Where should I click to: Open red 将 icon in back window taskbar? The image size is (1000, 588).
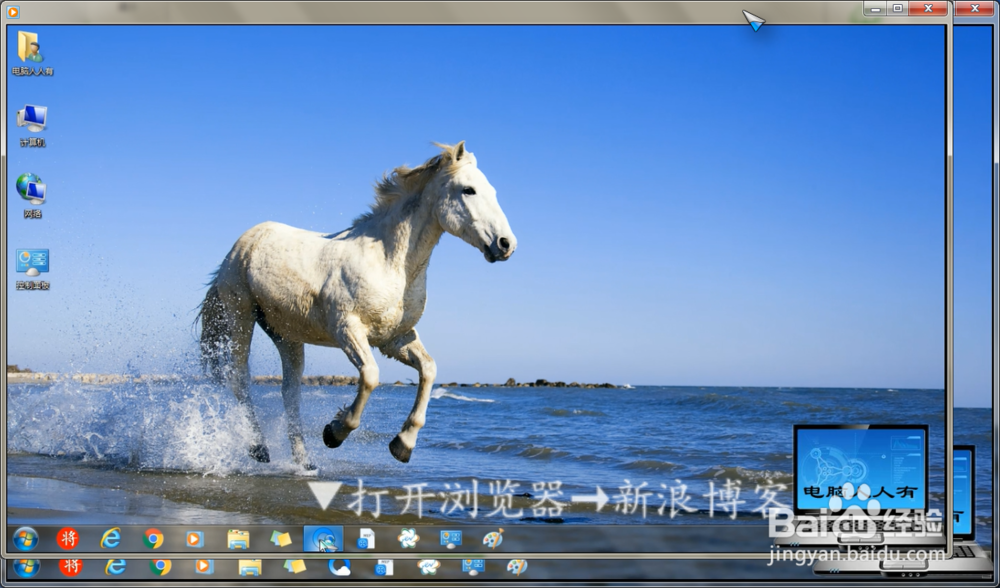click(x=71, y=568)
